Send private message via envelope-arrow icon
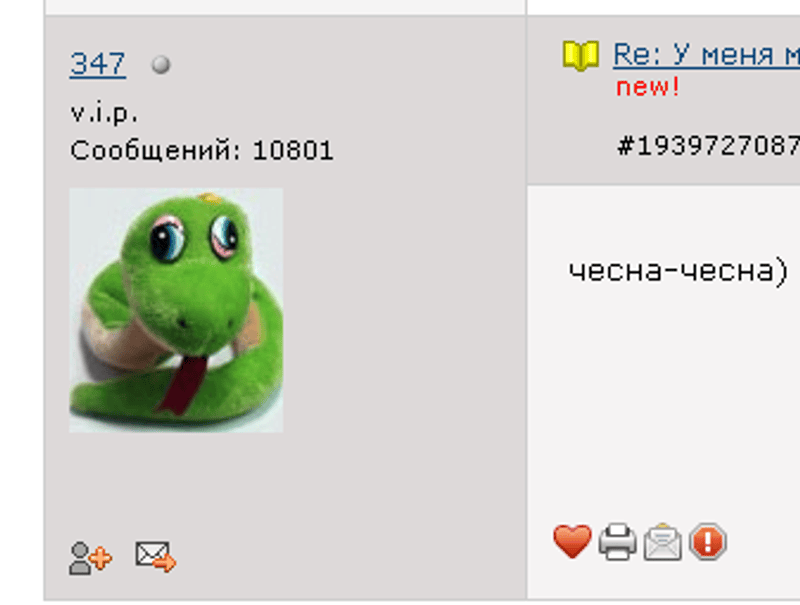Viewport: 800px width, 605px height. point(156,557)
